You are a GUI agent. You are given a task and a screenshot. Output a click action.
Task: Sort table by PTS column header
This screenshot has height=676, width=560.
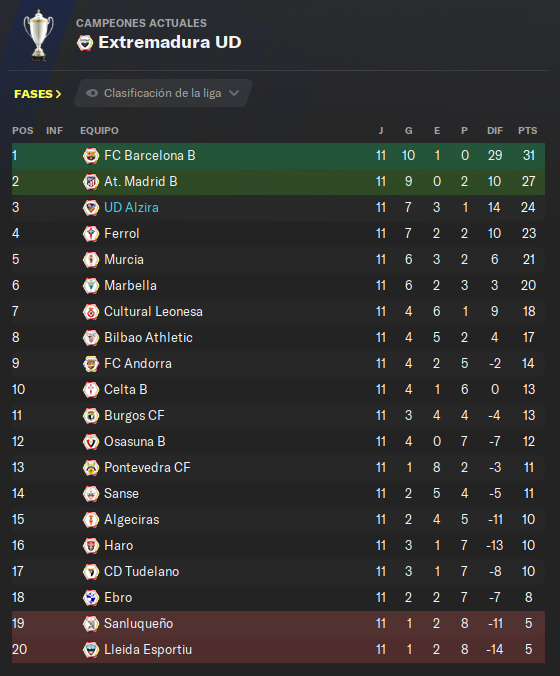point(528,131)
